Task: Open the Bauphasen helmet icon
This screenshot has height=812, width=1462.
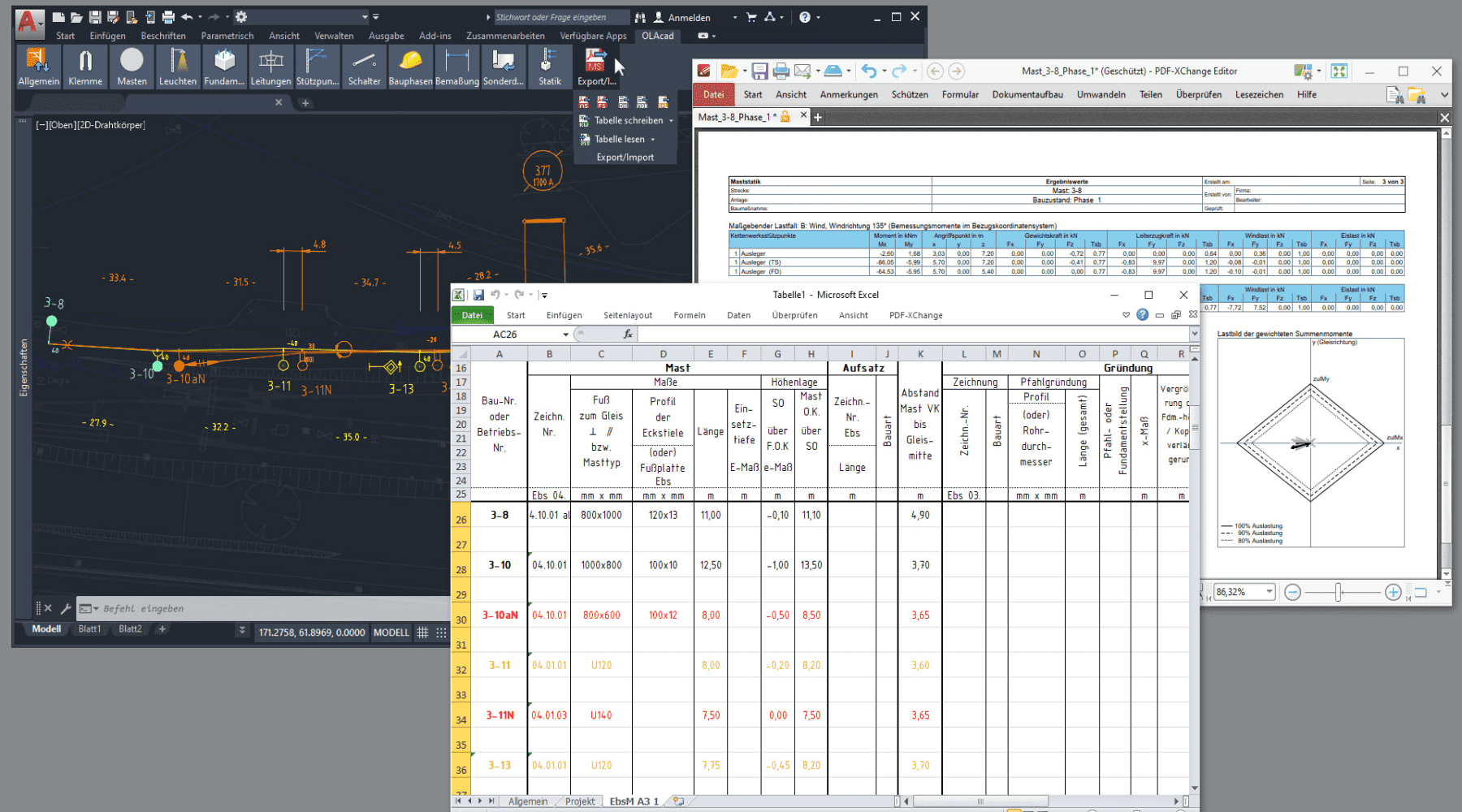Action: pyautogui.click(x=410, y=66)
